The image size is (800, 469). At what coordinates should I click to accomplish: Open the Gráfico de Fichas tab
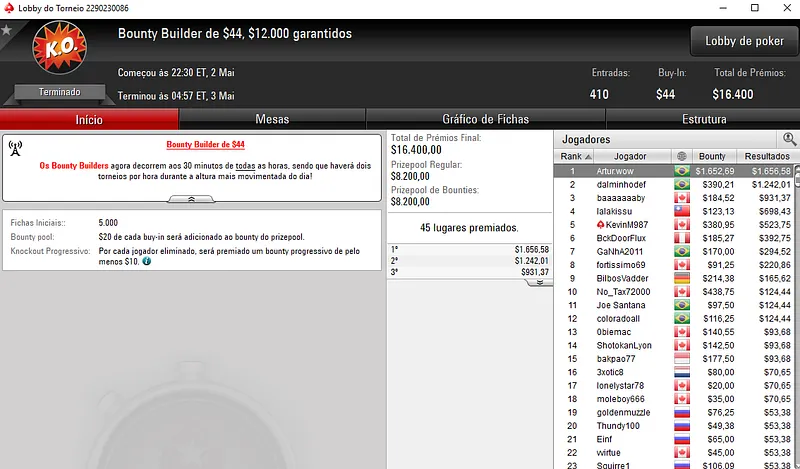coord(485,119)
